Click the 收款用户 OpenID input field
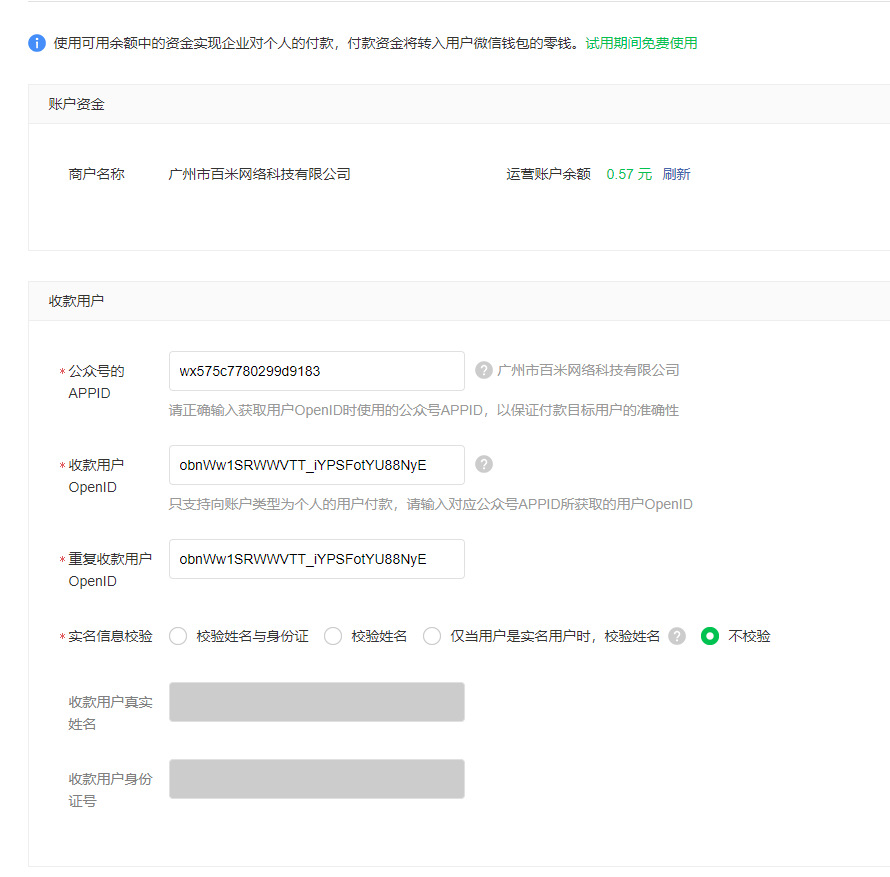The height and width of the screenshot is (877, 890). 317,465
